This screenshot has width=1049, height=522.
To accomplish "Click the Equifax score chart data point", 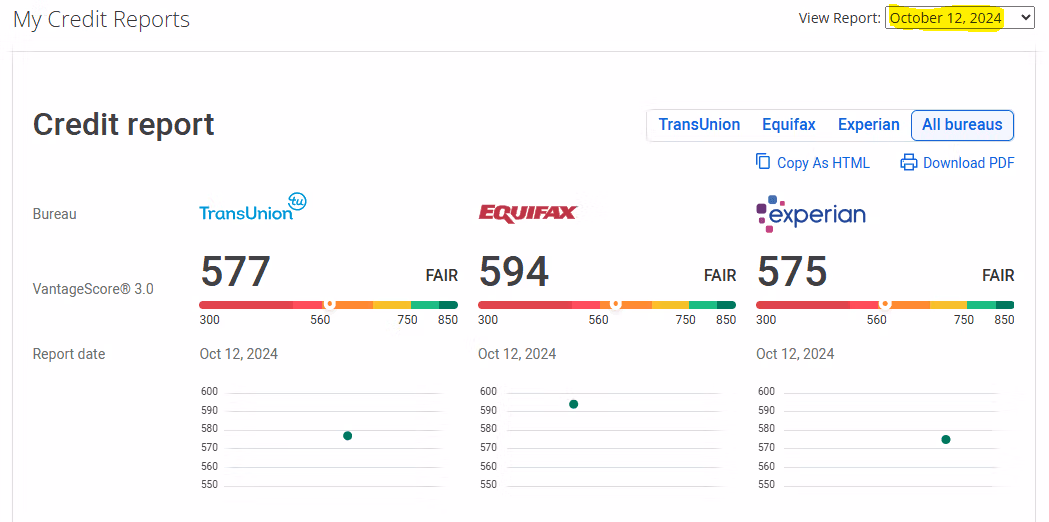I will click(x=573, y=404).
